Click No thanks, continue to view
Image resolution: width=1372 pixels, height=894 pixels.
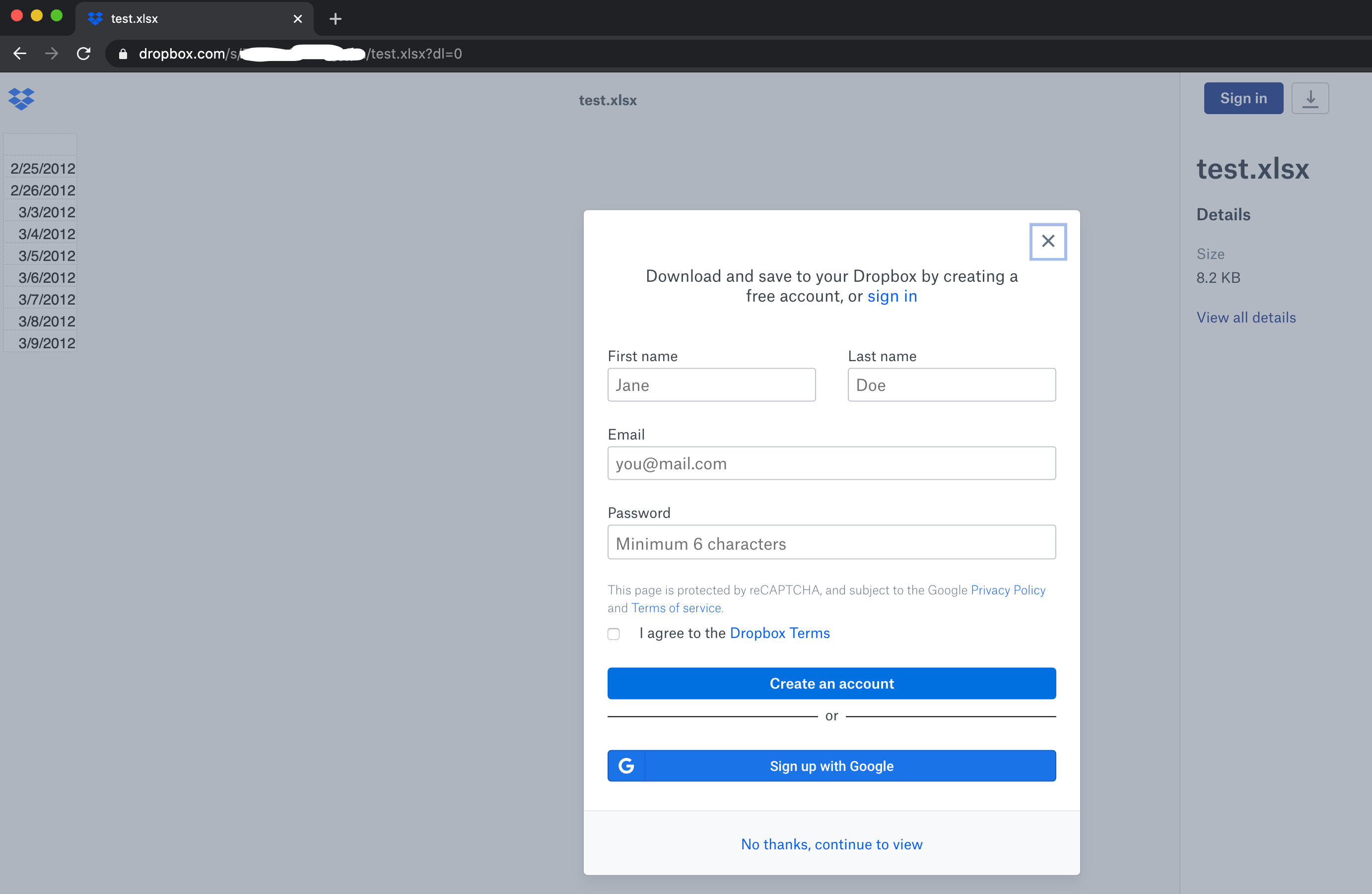[x=831, y=844]
